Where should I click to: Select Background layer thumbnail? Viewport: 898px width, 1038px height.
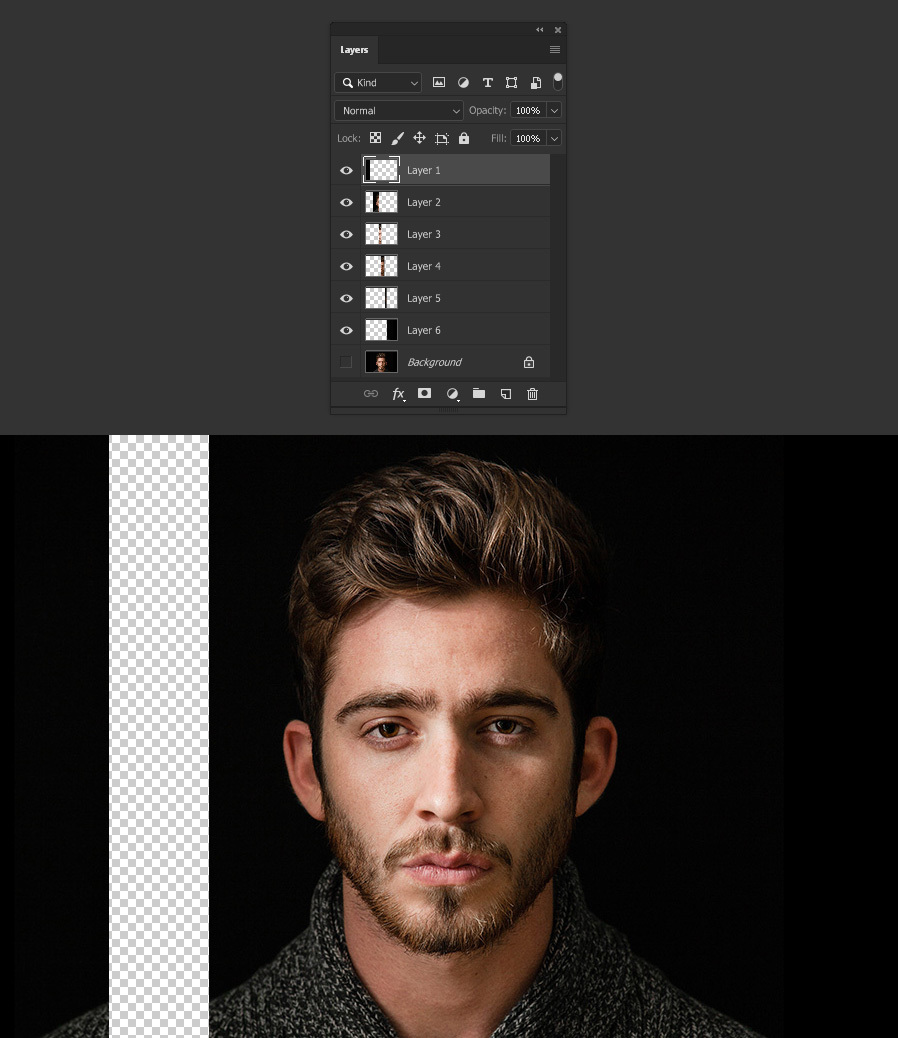[382, 361]
